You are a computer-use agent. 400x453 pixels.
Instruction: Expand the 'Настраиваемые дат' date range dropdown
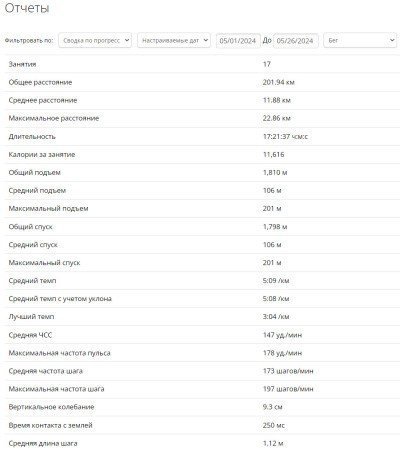174,40
